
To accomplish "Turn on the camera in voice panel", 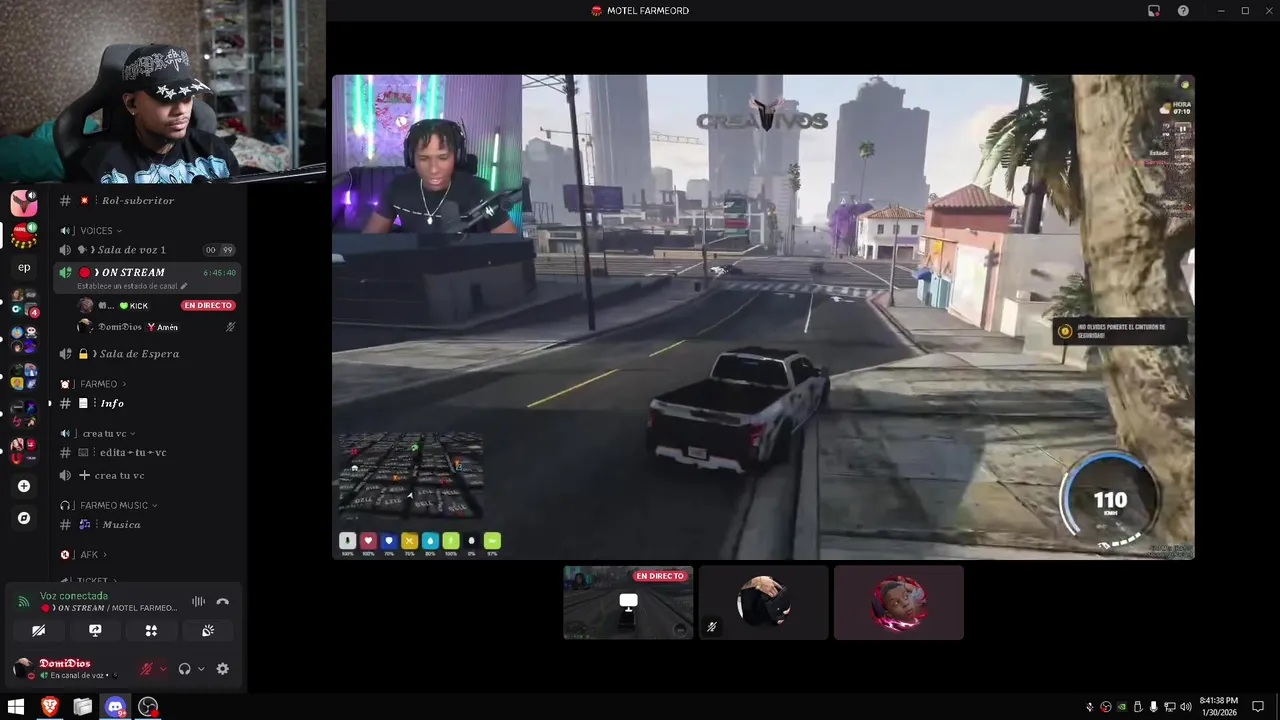I will pos(38,631).
